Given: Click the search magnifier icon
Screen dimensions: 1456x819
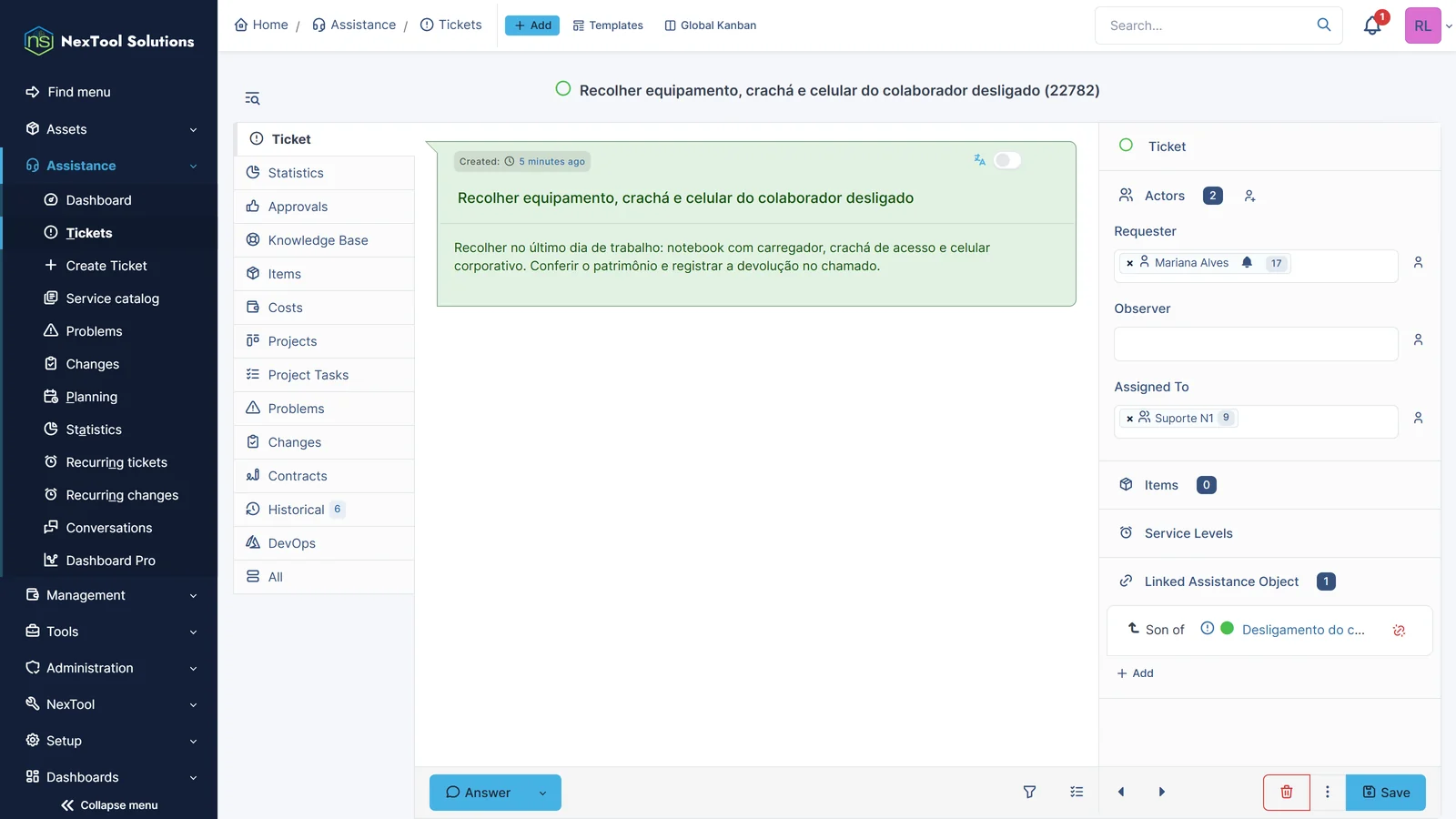Looking at the screenshot, I should point(1324,25).
